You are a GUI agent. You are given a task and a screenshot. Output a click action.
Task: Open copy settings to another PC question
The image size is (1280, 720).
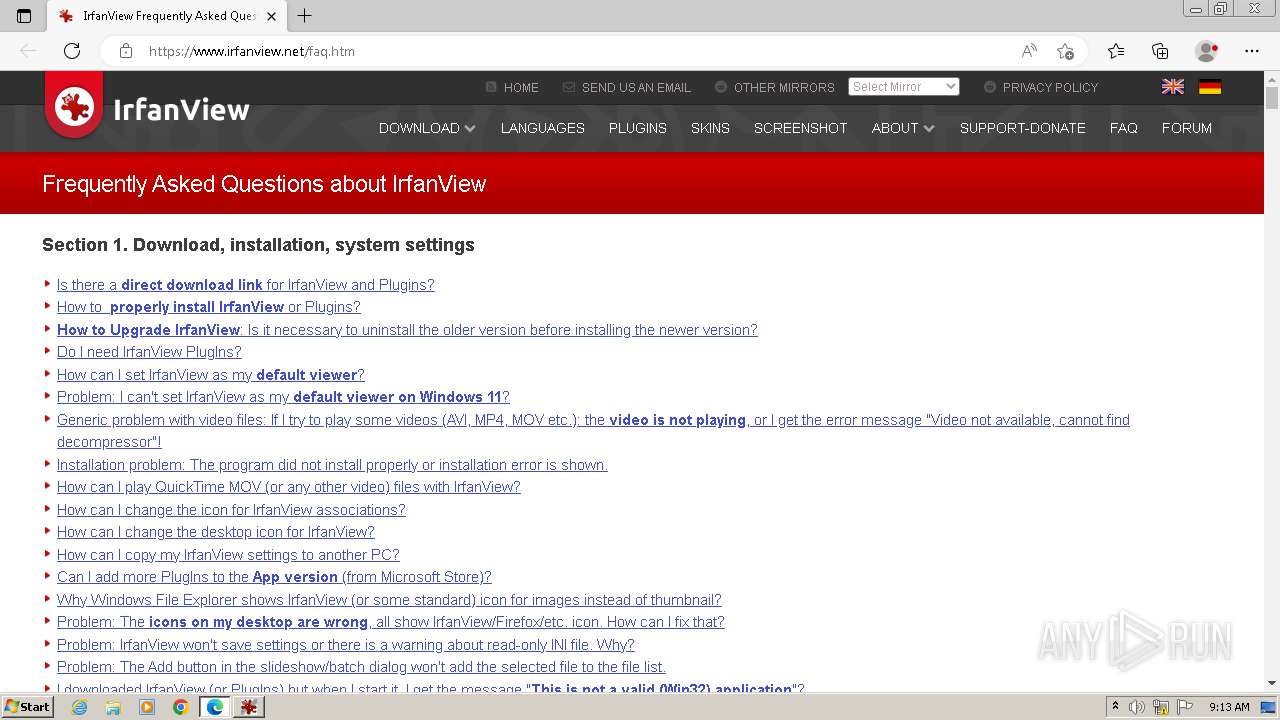pos(228,555)
